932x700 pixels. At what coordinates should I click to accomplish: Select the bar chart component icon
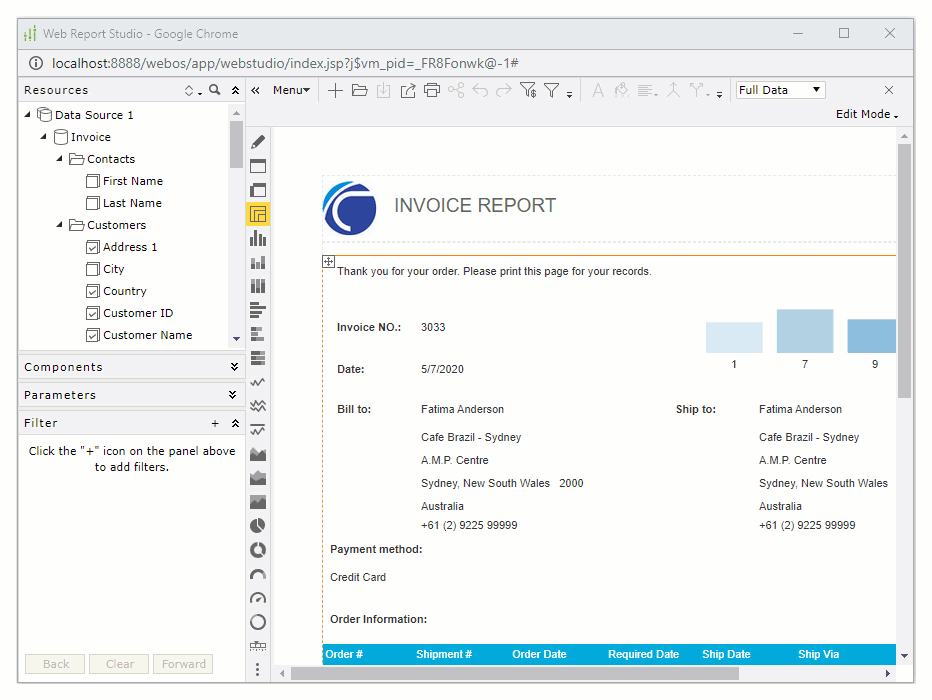(257, 238)
